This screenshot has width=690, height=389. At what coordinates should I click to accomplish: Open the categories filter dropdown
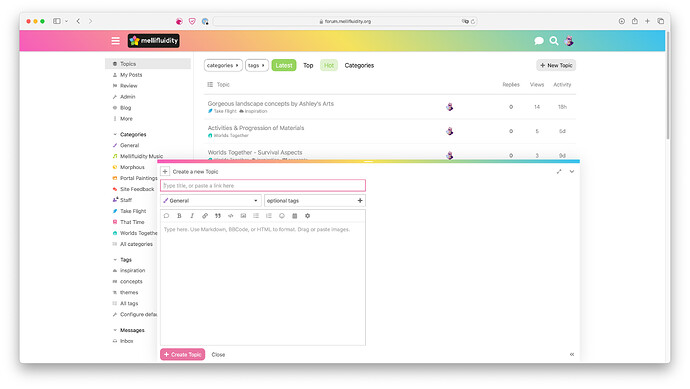[x=223, y=65]
